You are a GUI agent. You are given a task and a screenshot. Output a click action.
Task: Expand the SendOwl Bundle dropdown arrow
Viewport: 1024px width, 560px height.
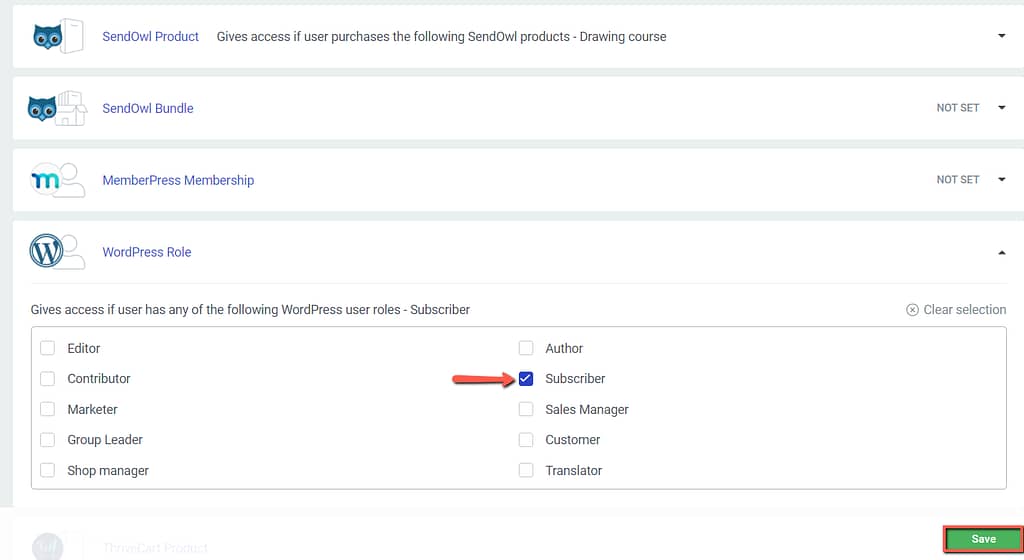point(1002,108)
